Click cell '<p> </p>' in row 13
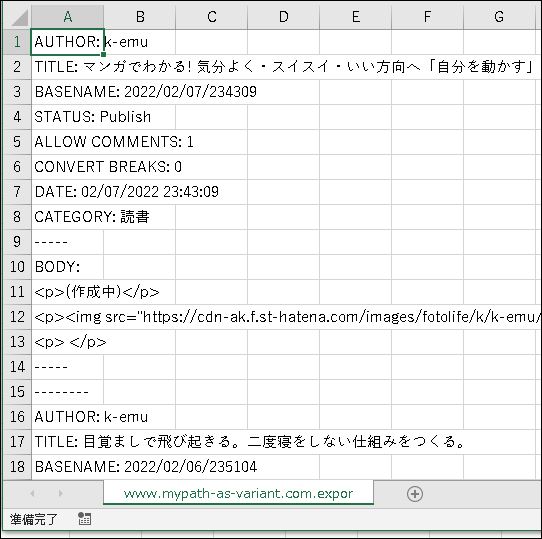 (x=67, y=342)
